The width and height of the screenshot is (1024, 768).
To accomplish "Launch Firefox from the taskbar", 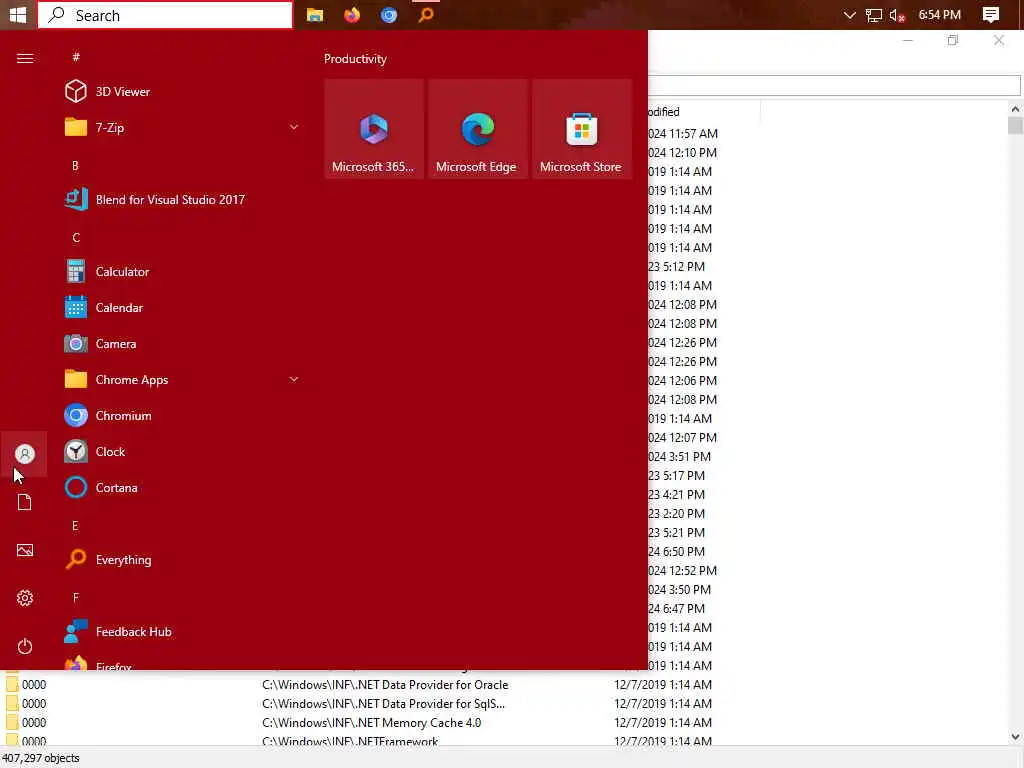I will point(352,14).
